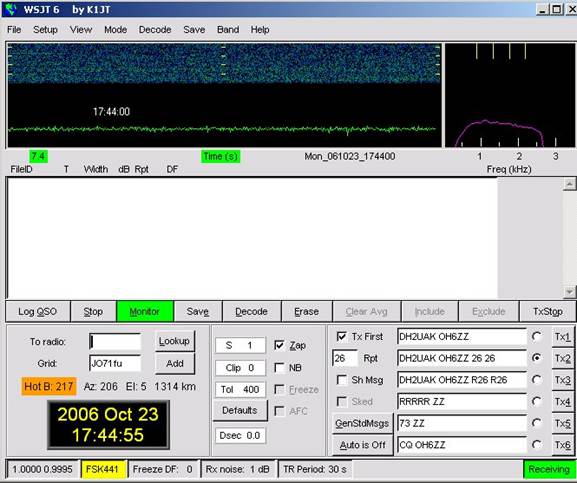
Task: Open the Save menu
Action: coord(194,30)
